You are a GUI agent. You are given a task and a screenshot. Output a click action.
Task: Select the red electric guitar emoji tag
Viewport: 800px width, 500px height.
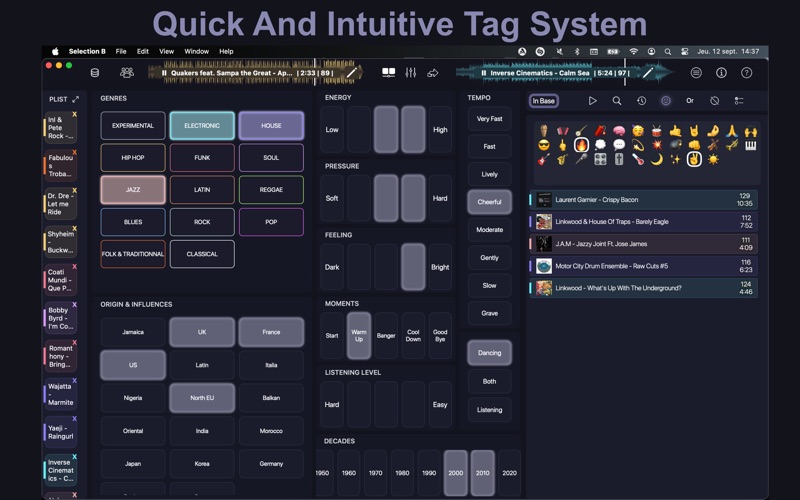pos(544,159)
